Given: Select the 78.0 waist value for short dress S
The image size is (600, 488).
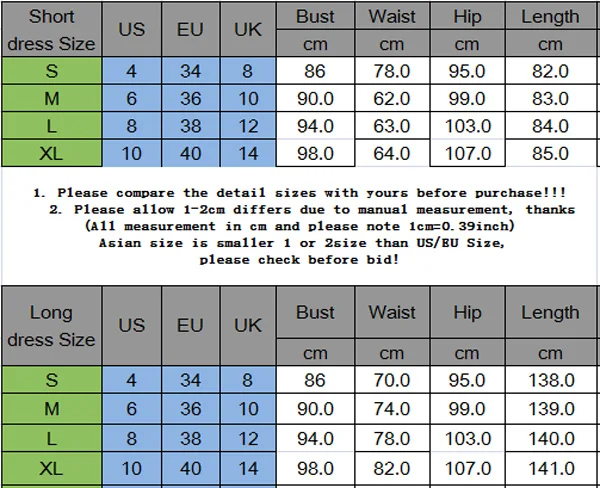Looking at the screenshot, I should click(x=392, y=71).
